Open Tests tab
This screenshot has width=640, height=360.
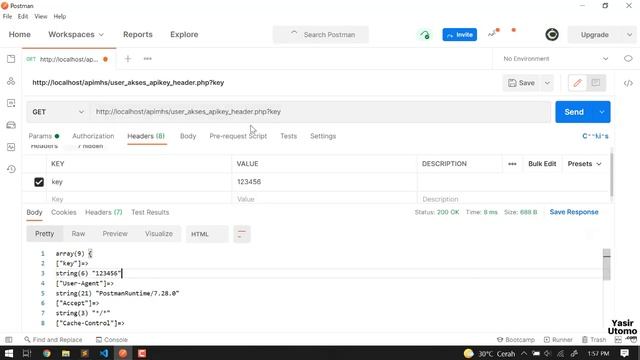click(288, 136)
